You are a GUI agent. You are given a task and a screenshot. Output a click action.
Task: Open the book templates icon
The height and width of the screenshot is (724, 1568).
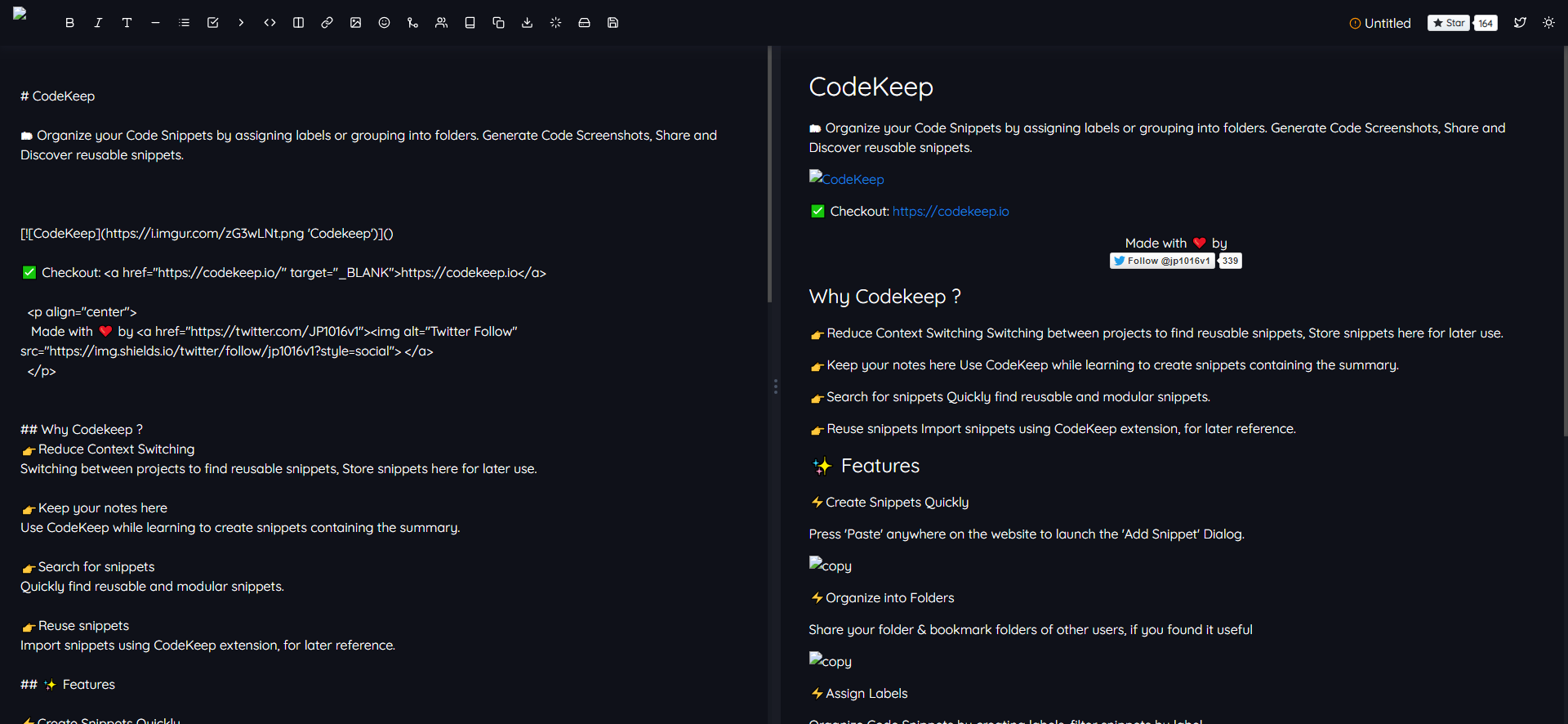470,23
